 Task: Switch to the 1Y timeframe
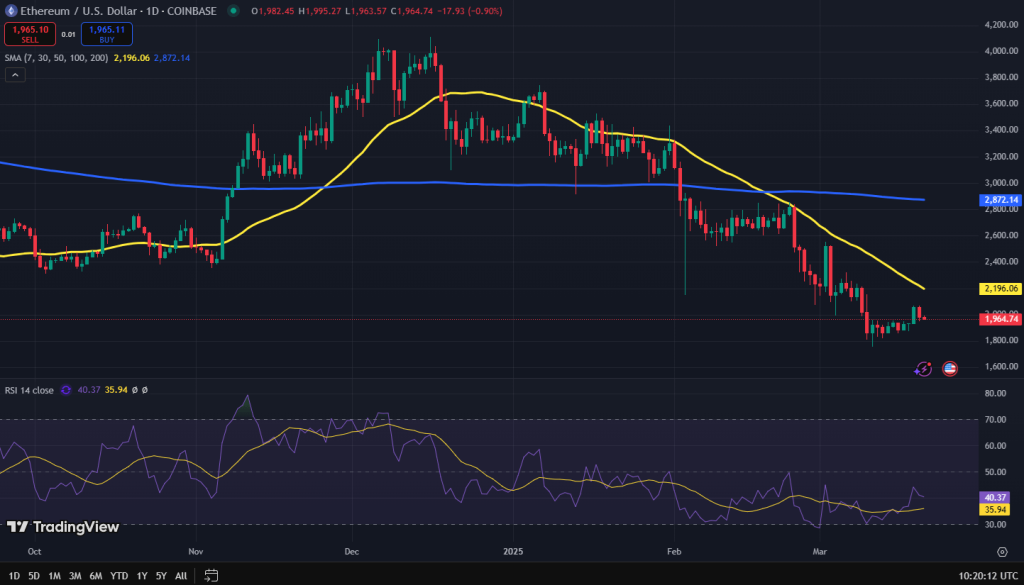tap(140, 575)
